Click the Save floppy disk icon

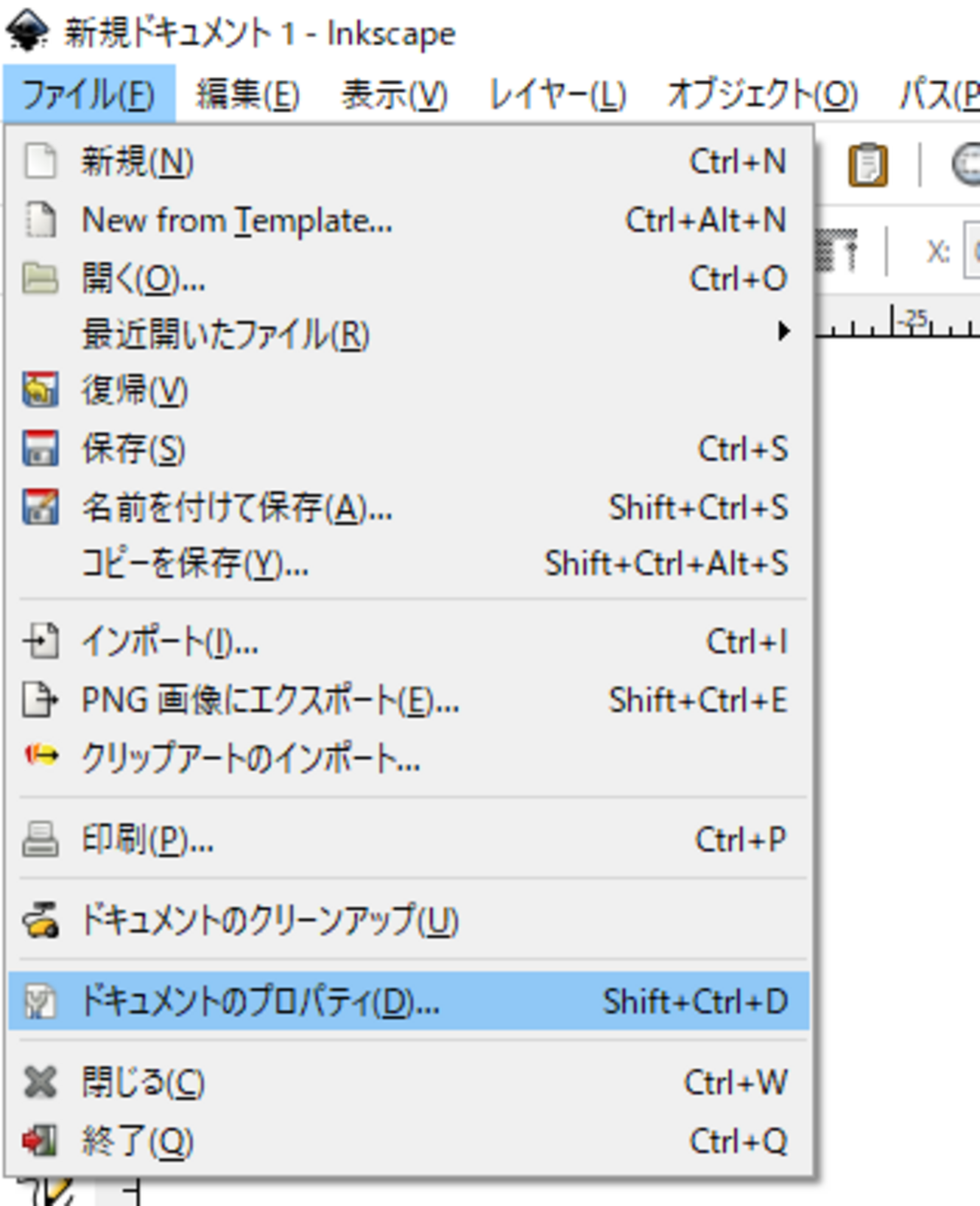point(40,448)
